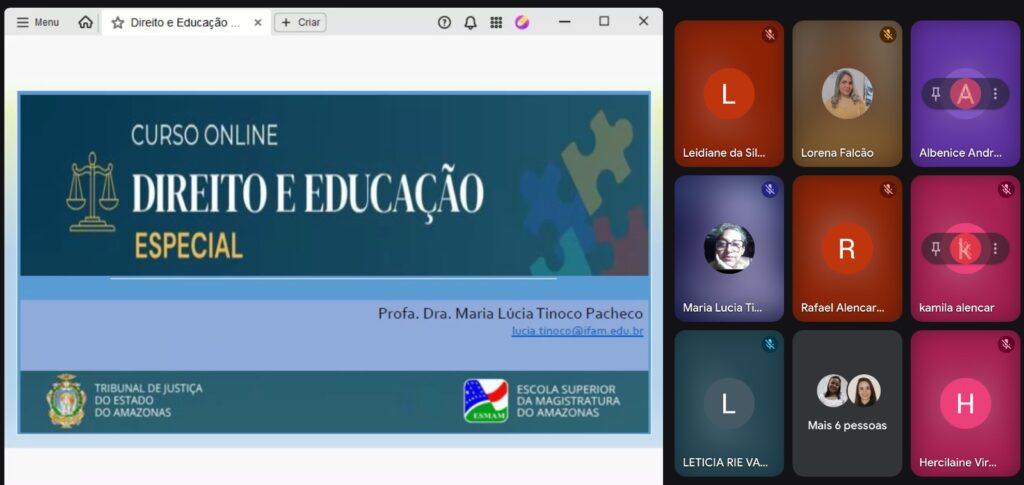Go to the Home icon
The height and width of the screenshot is (485, 1024).
[86, 22]
